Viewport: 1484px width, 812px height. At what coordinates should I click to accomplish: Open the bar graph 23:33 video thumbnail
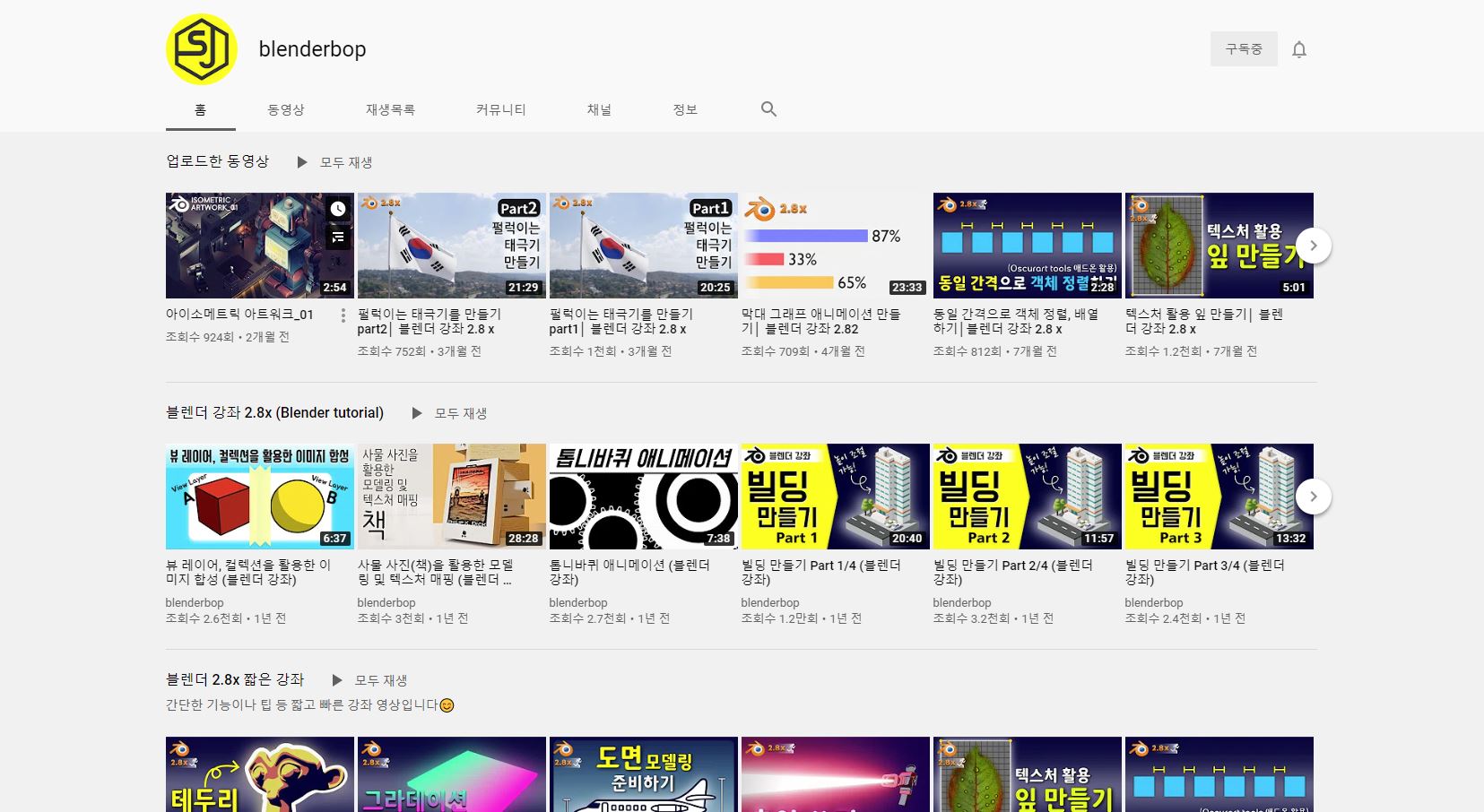click(x=836, y=246)
